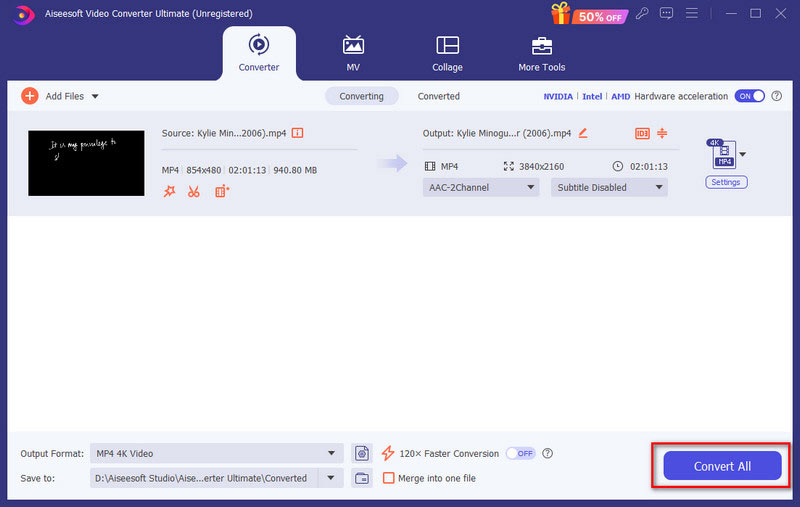800x507 pixels.
Task: Rename output file with pencil icon
Action: click(583, 132)
